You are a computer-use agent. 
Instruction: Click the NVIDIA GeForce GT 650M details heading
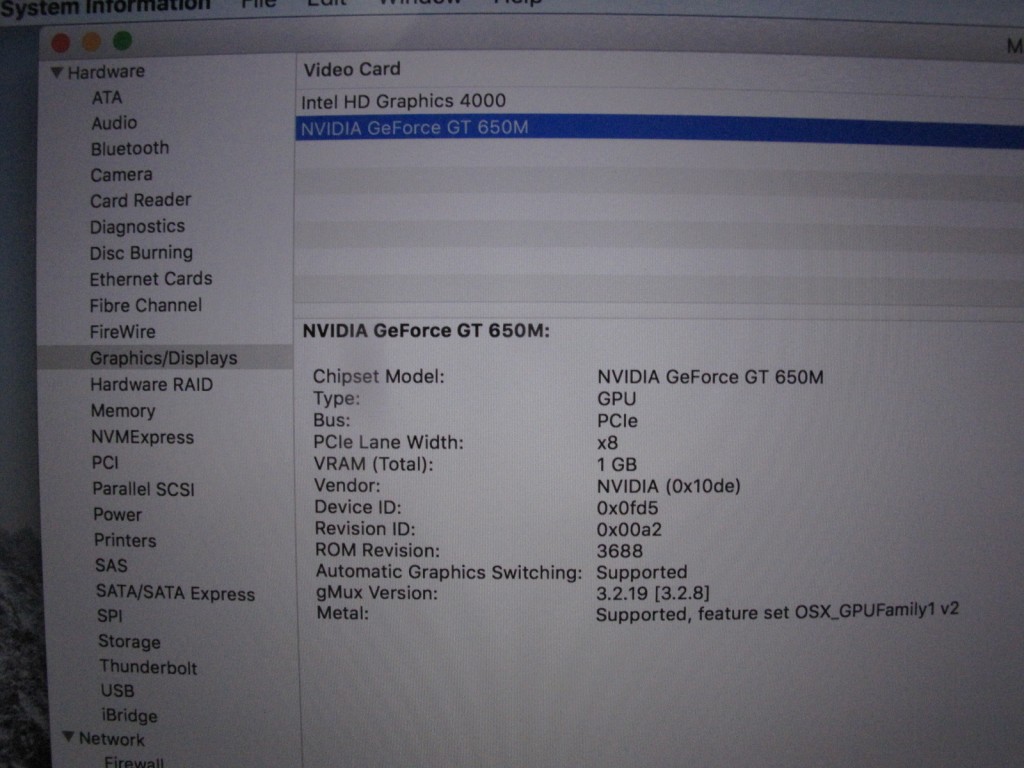pos(426,331)
